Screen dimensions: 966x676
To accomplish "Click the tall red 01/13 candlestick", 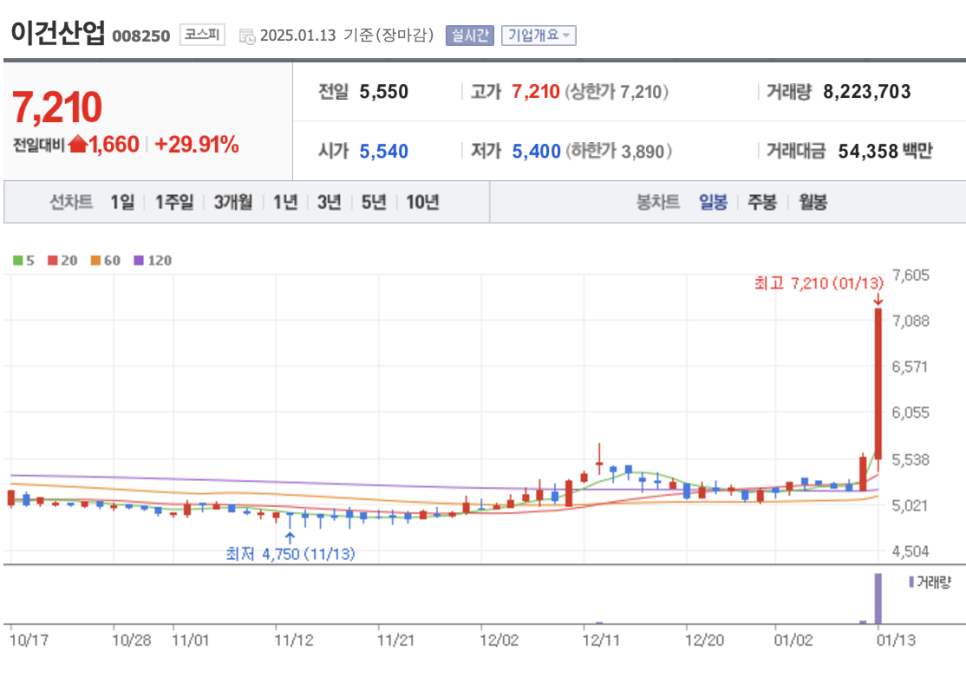I will (x=878, y=383).
